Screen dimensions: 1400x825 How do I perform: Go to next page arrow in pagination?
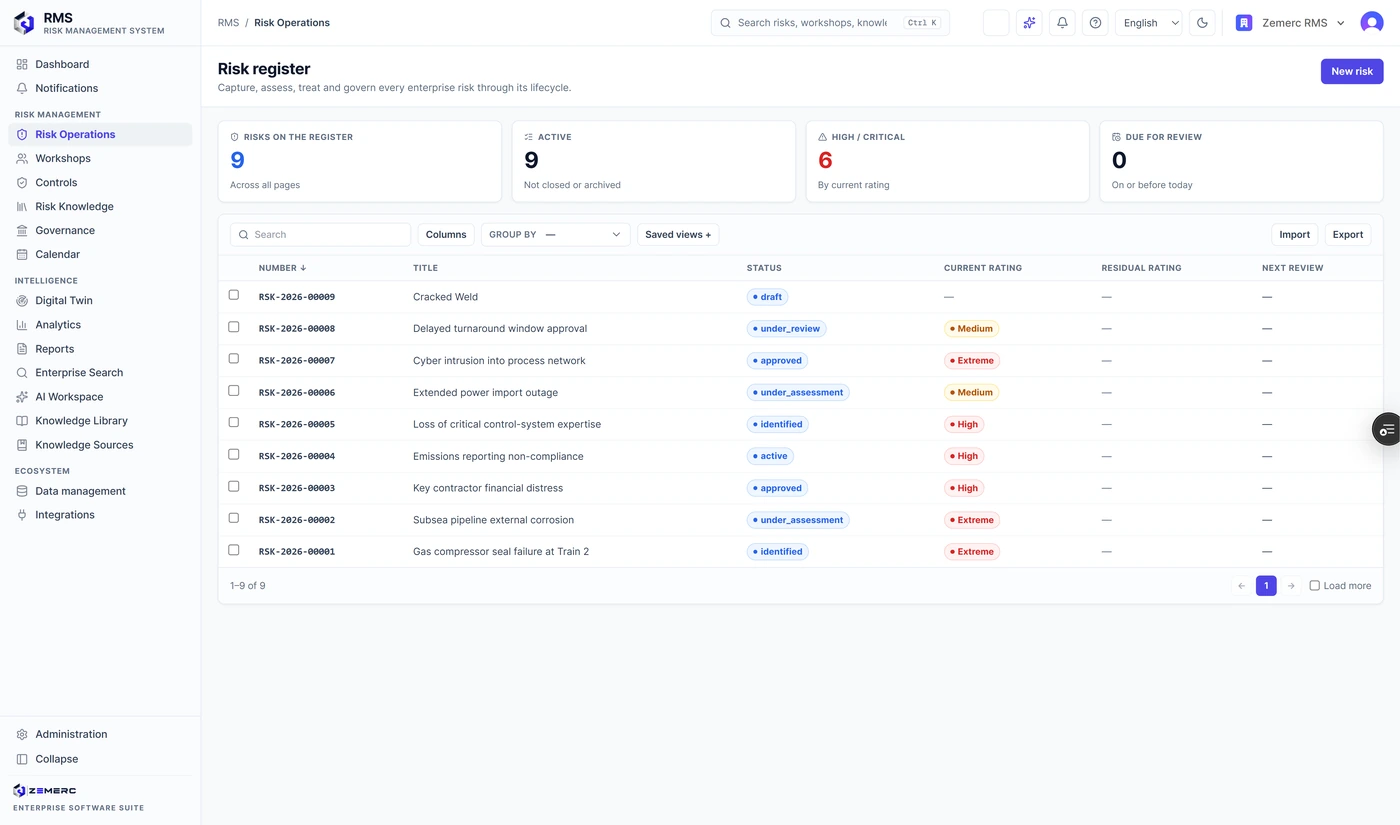(x=1291, y=586)
